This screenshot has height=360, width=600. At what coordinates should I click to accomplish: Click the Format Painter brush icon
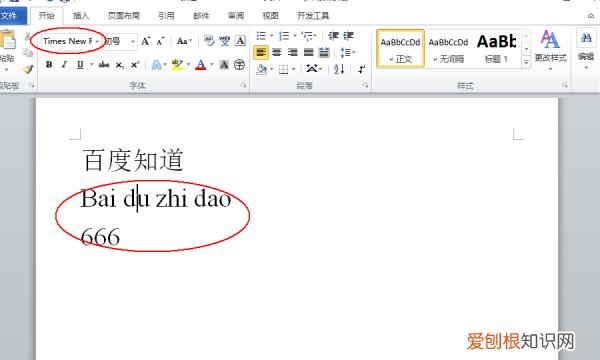28,69
